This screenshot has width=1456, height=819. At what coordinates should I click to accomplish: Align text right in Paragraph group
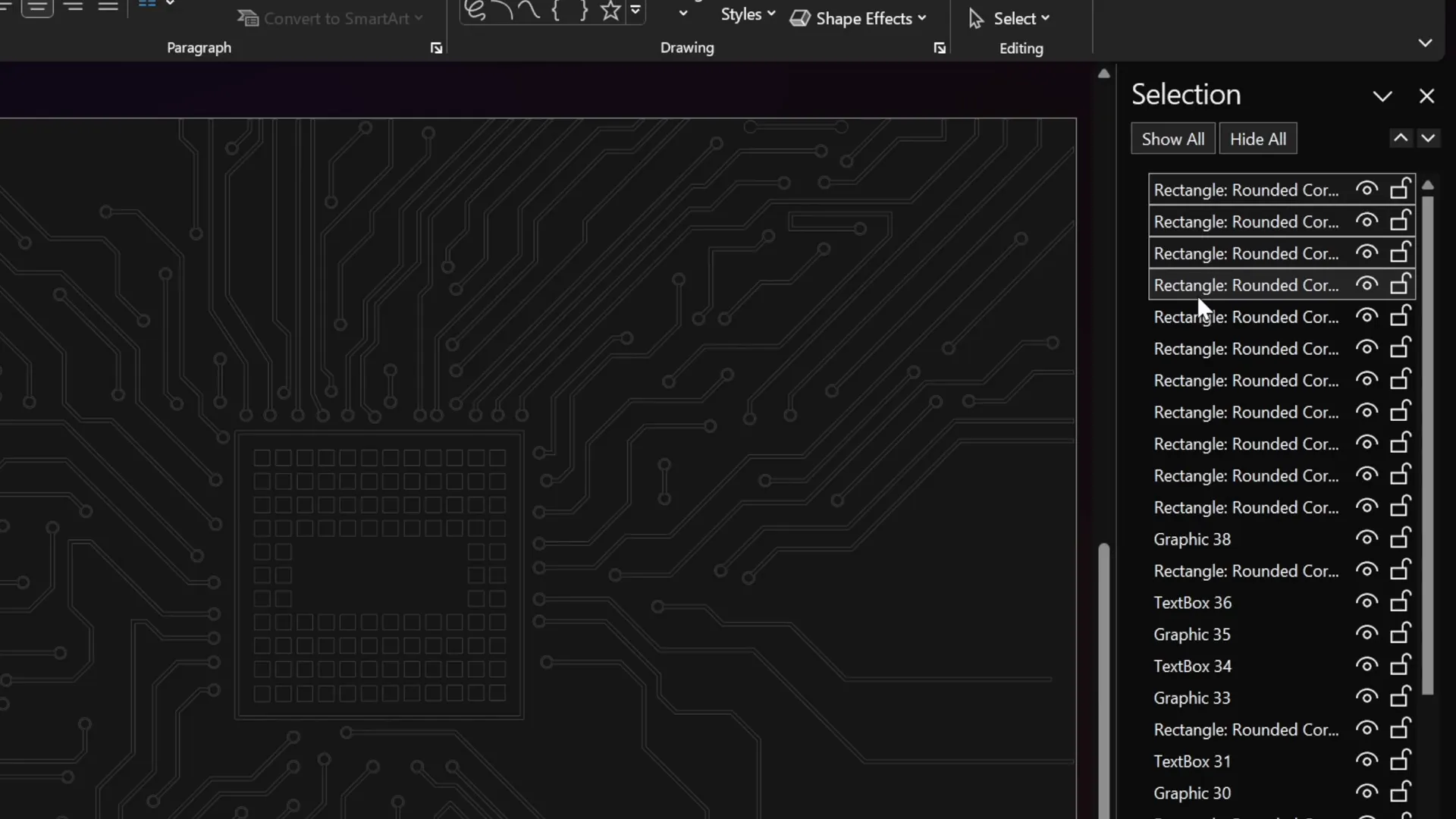[74, 7]
